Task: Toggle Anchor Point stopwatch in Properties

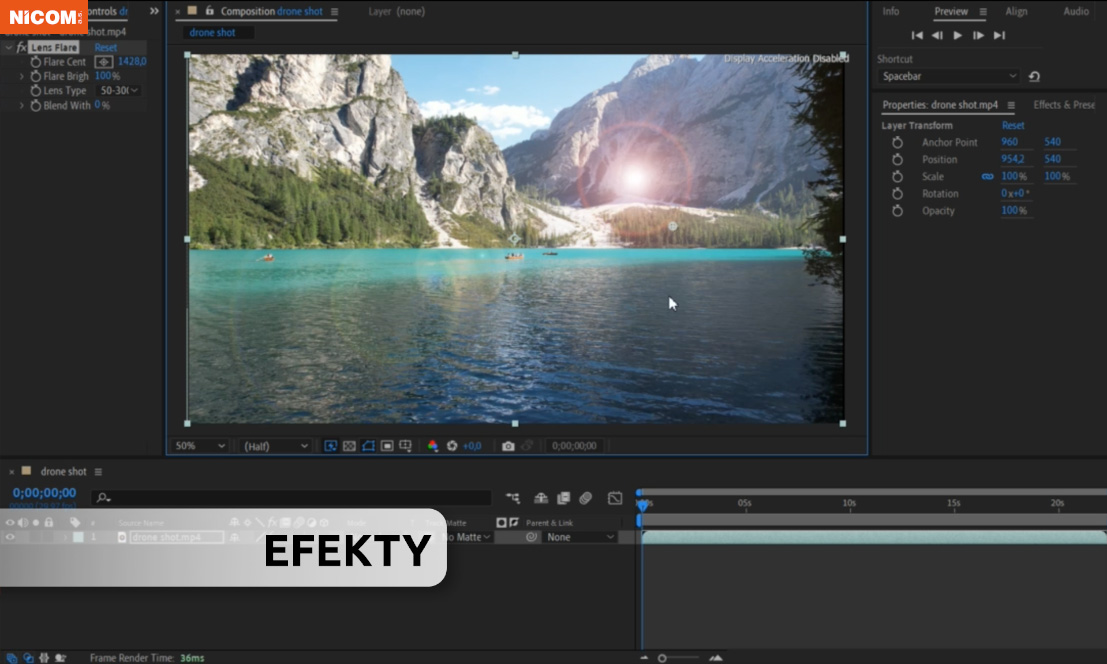Action: (897, 142)
